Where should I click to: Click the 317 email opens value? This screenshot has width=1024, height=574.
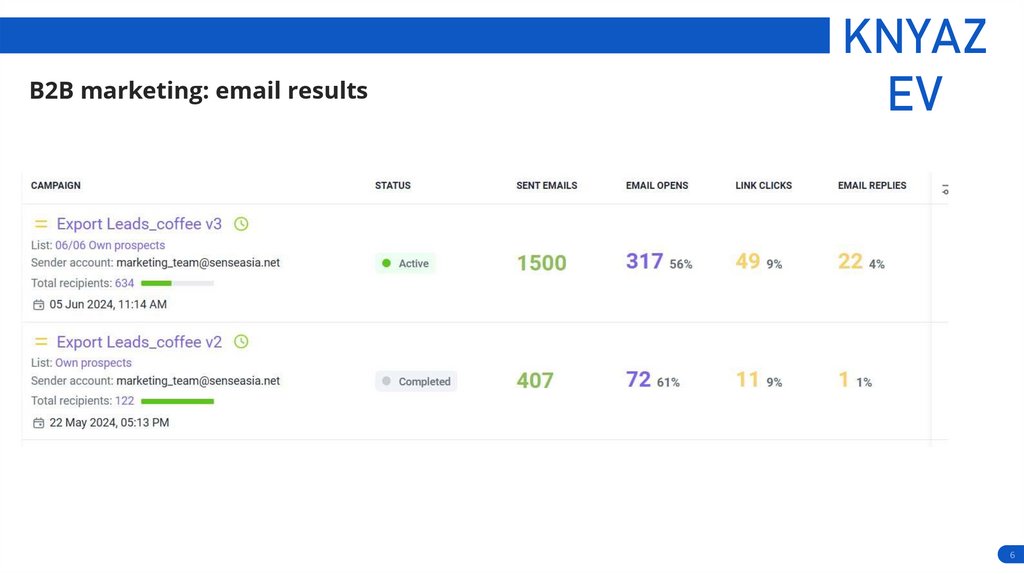tap(644, 261)
